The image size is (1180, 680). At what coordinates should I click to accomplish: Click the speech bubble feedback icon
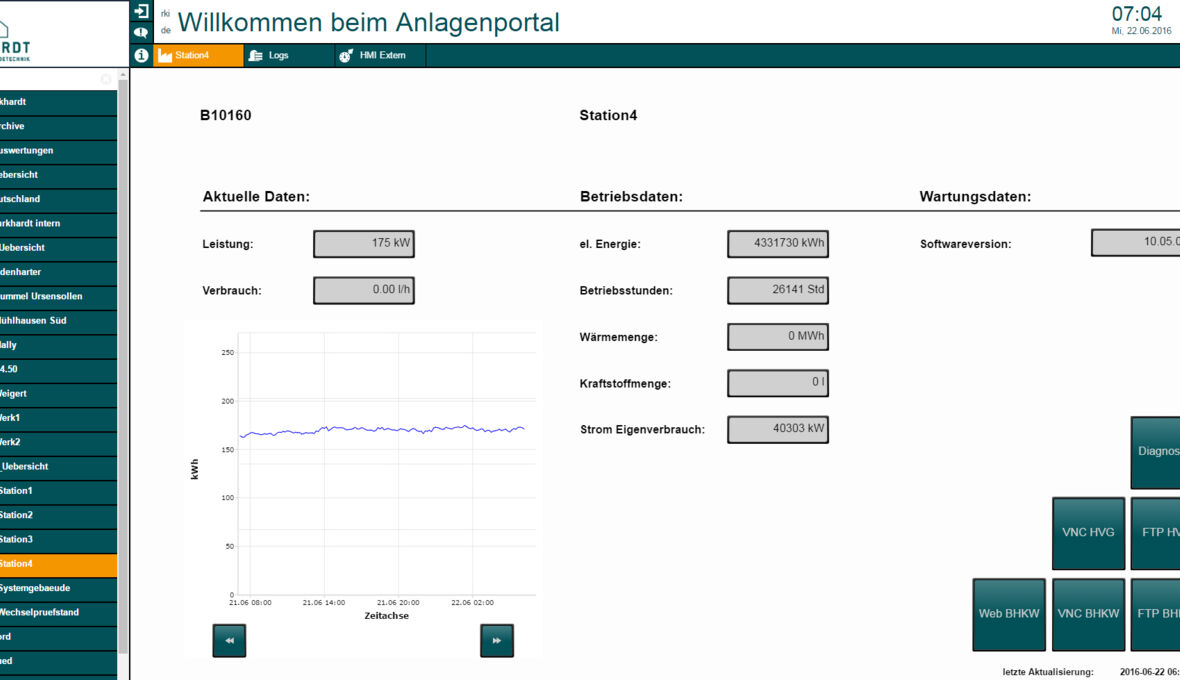tap(141, 32)
